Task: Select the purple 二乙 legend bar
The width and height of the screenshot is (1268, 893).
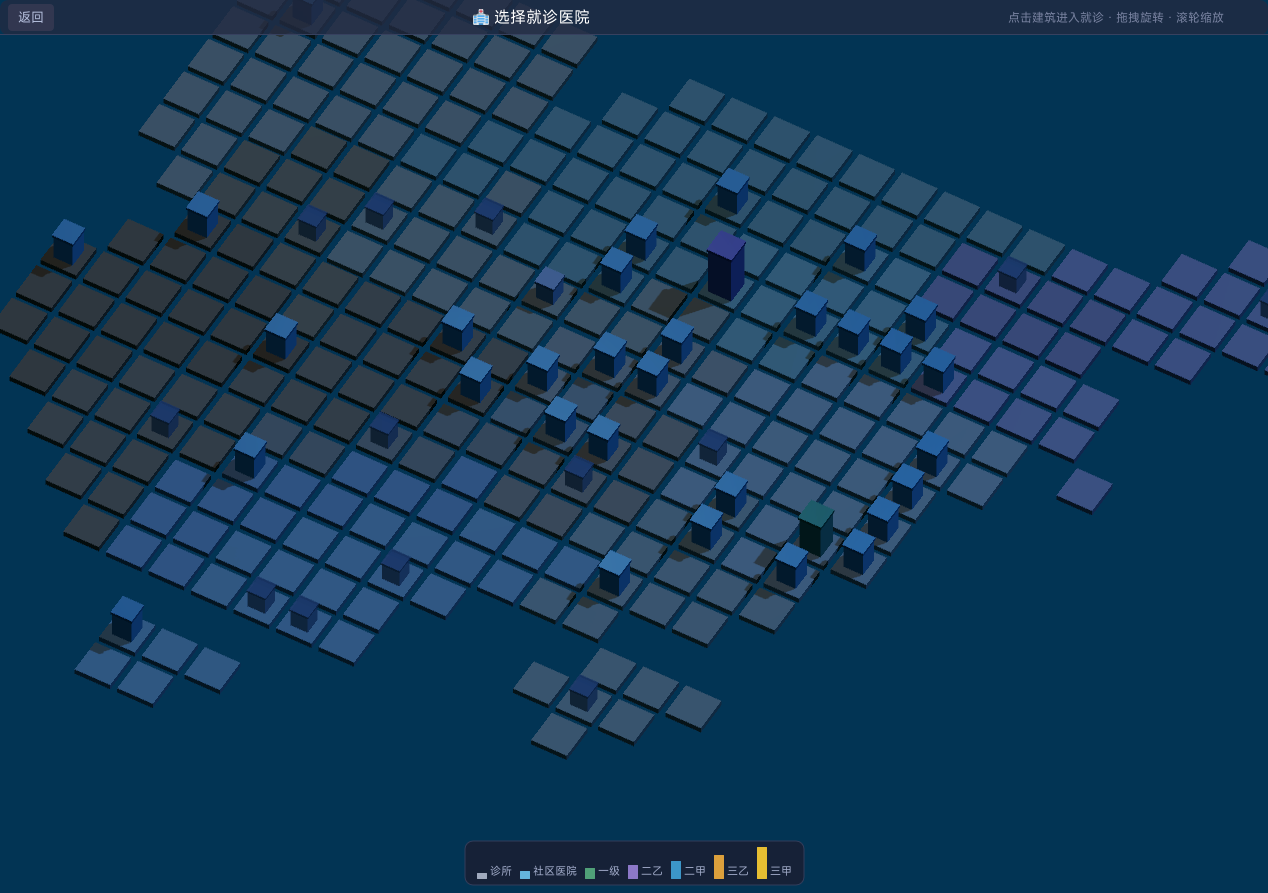Action: pyautogui.click(x=633, y=872)
